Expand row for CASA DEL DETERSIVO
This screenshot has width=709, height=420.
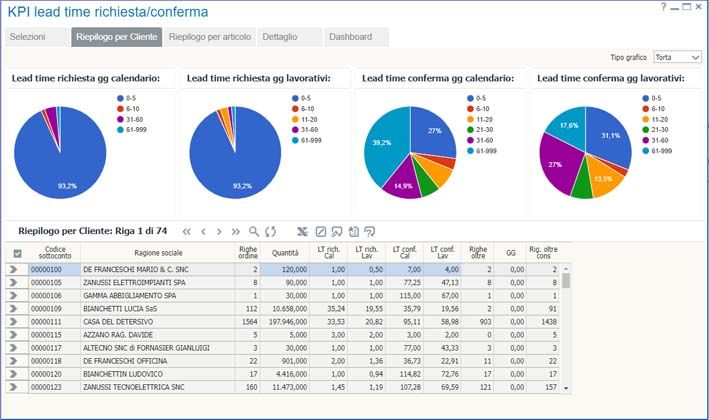click(14, 322)
